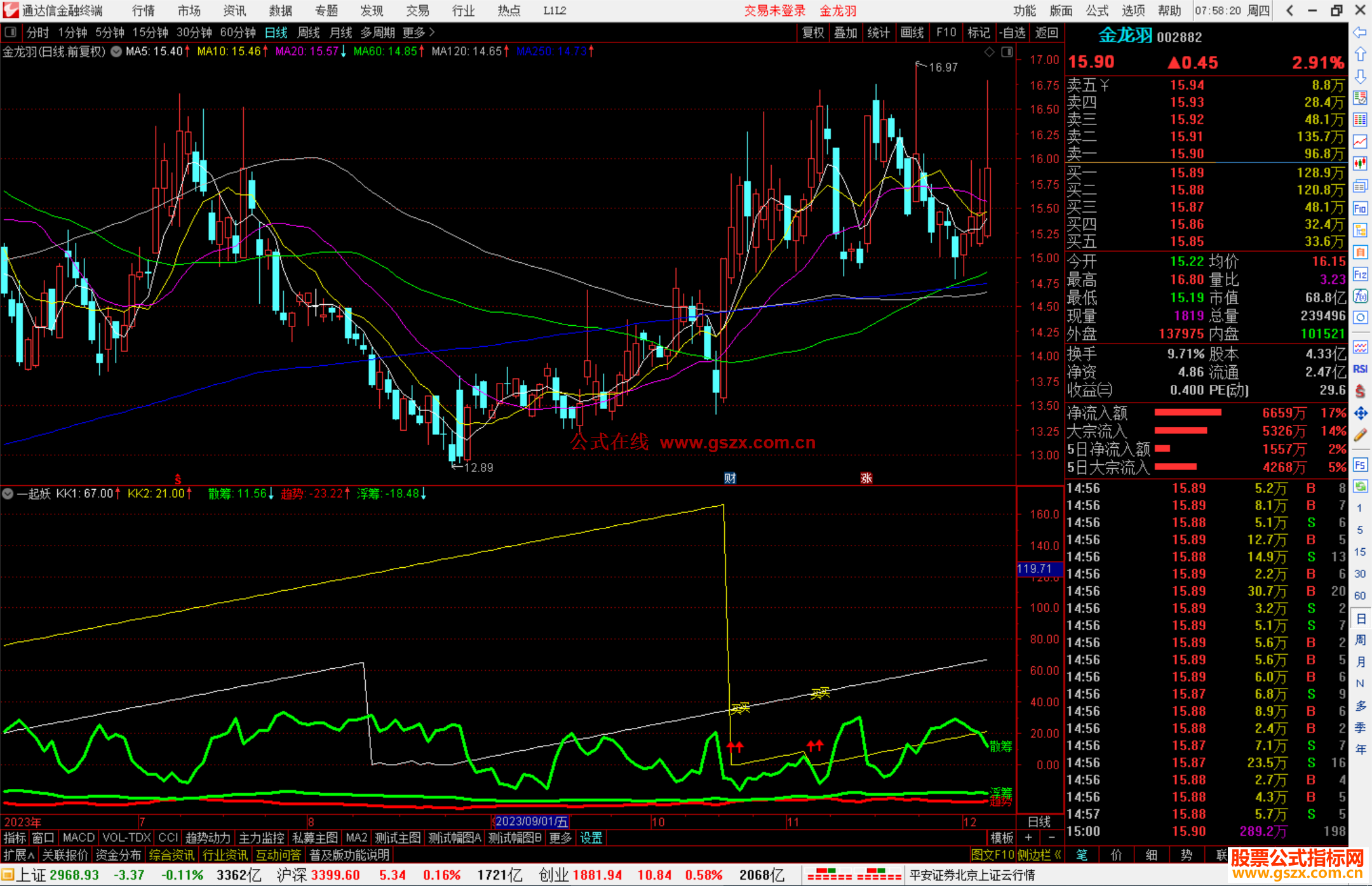Toggle the 叠加 overlay option
This screenshot has height=886, width=1372.
click(845, 32)
